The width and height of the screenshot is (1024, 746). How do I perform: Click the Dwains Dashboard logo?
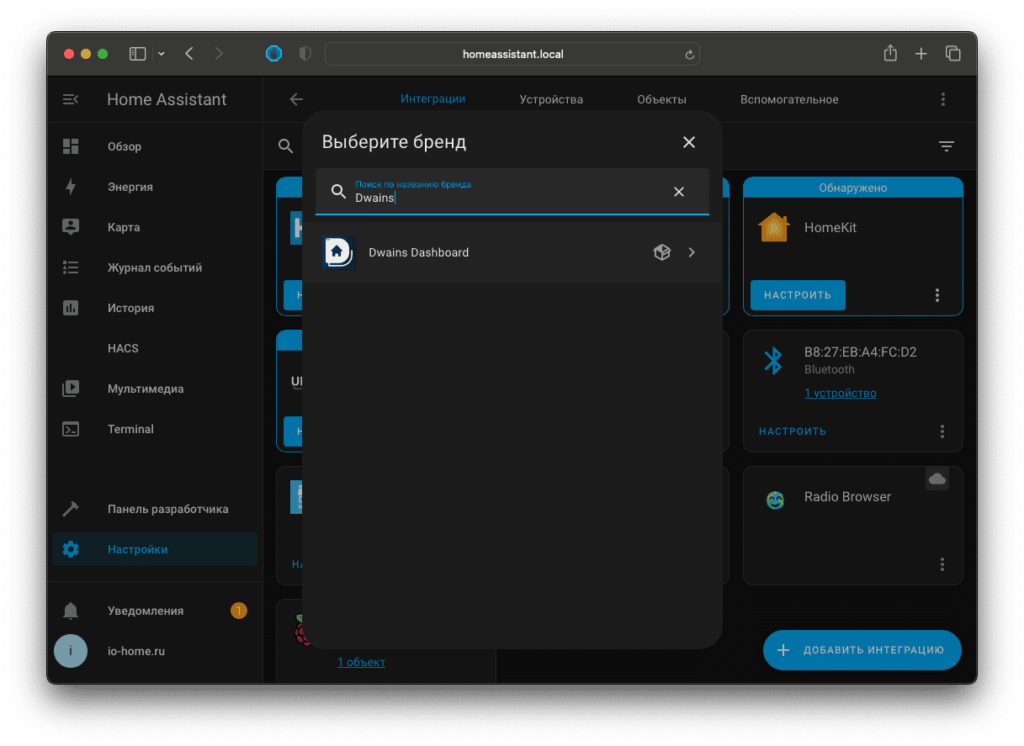339,253
